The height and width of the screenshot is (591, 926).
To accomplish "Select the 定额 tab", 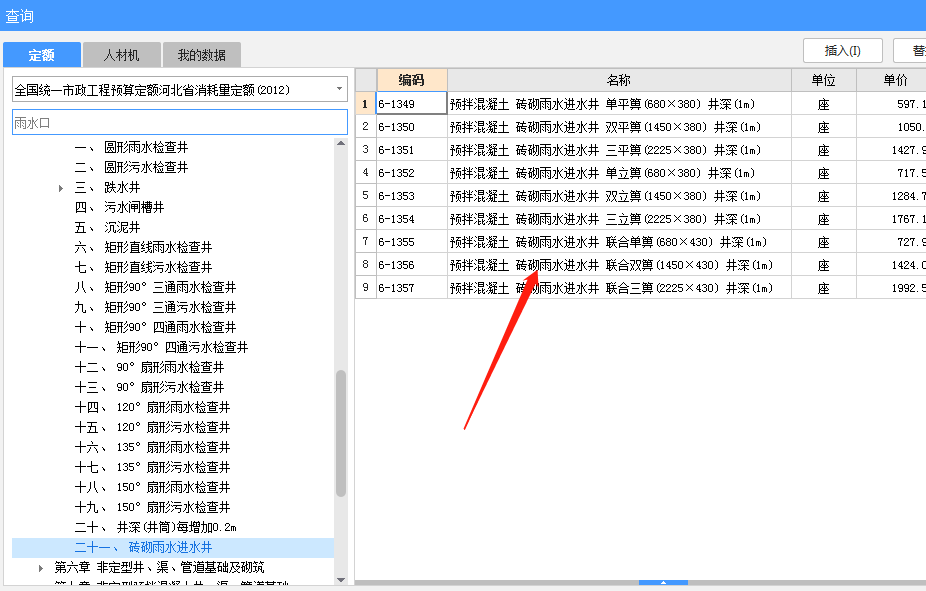I will pyautogui.click(x=41, y=55).
